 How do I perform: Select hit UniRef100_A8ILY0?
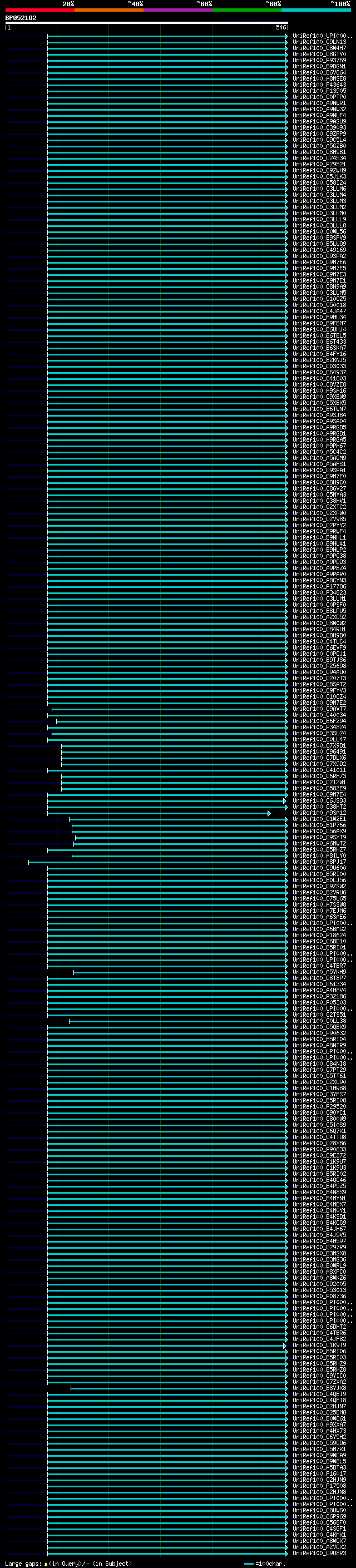coord(319,856)
